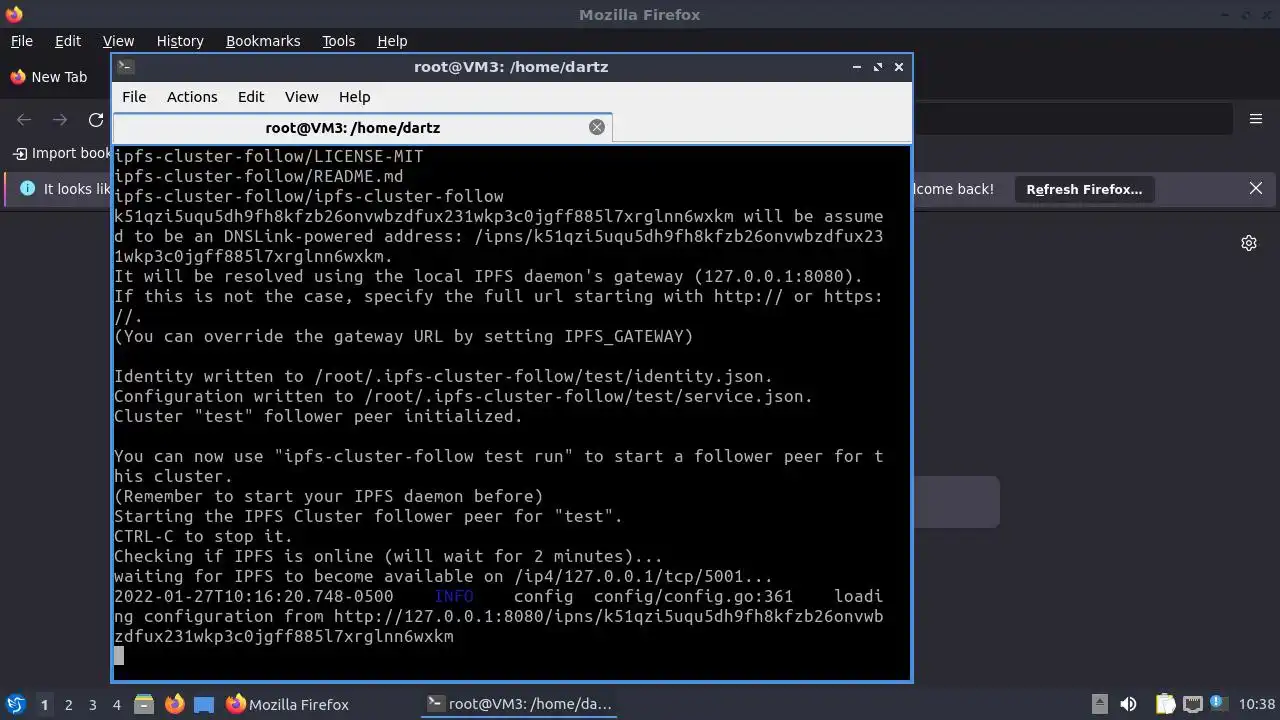
Task: Open the Firefox File menu
Action: click(21, 41)
